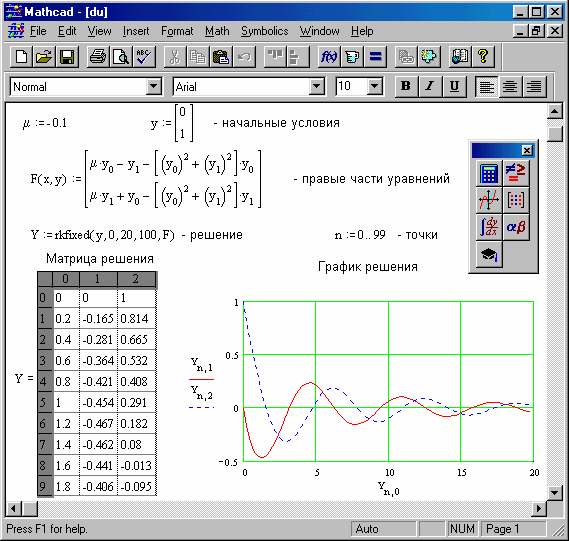This screenshot has width=569, height=541.
Task: Select align left paragraph button
Action: [486, 86]
